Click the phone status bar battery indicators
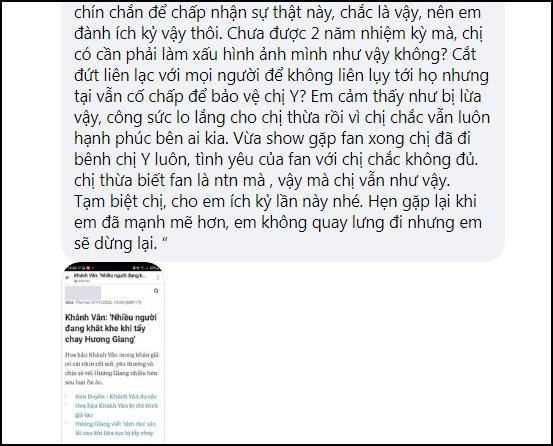553x446 pixels. click(146, 268)
